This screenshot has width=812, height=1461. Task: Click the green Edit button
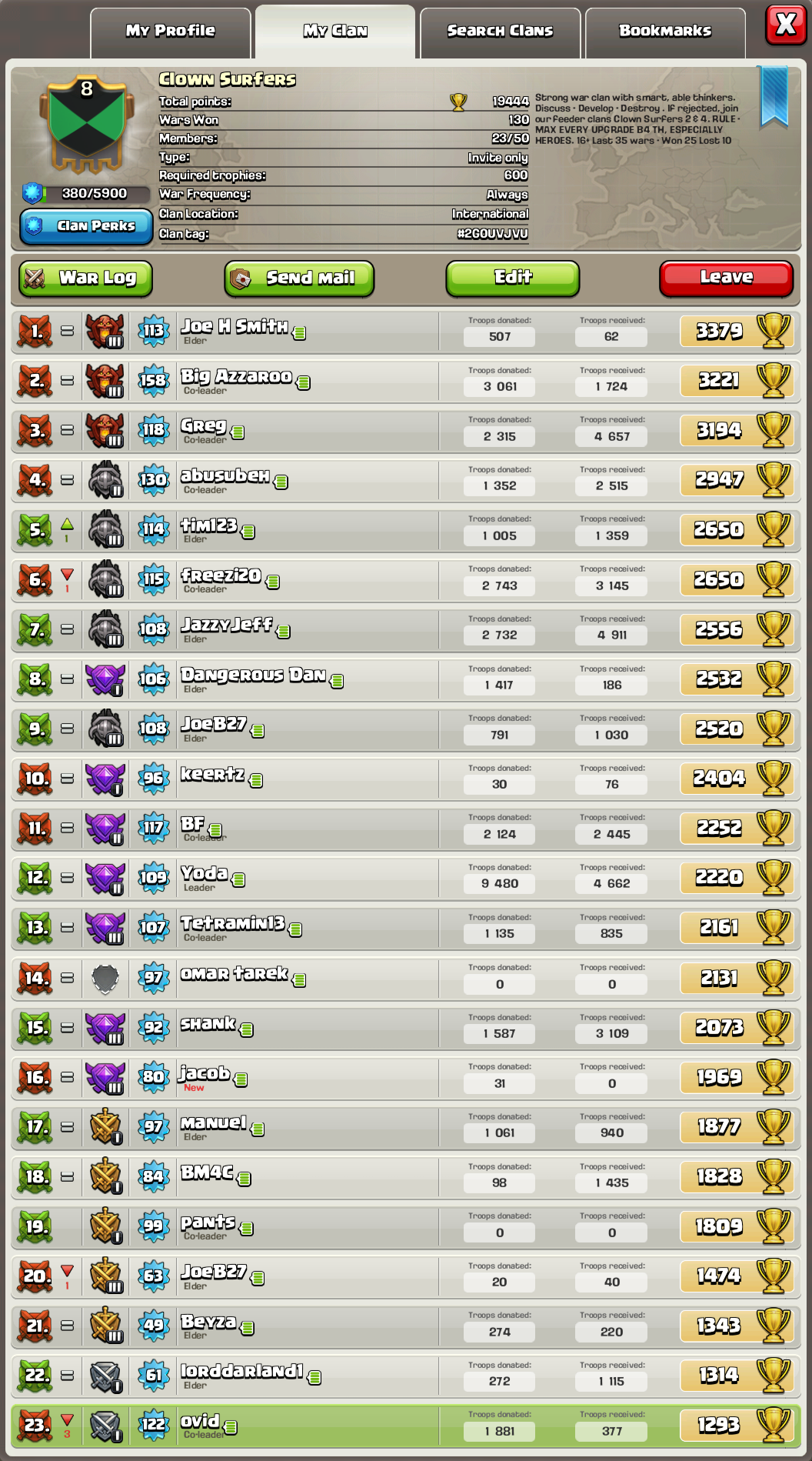(x=513, y=278)
